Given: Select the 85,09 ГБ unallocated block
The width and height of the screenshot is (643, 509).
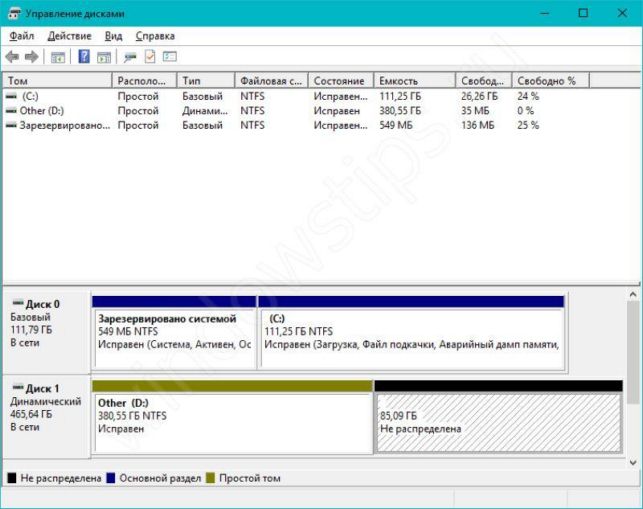Looking at the screenshot, I should [499, 417].
